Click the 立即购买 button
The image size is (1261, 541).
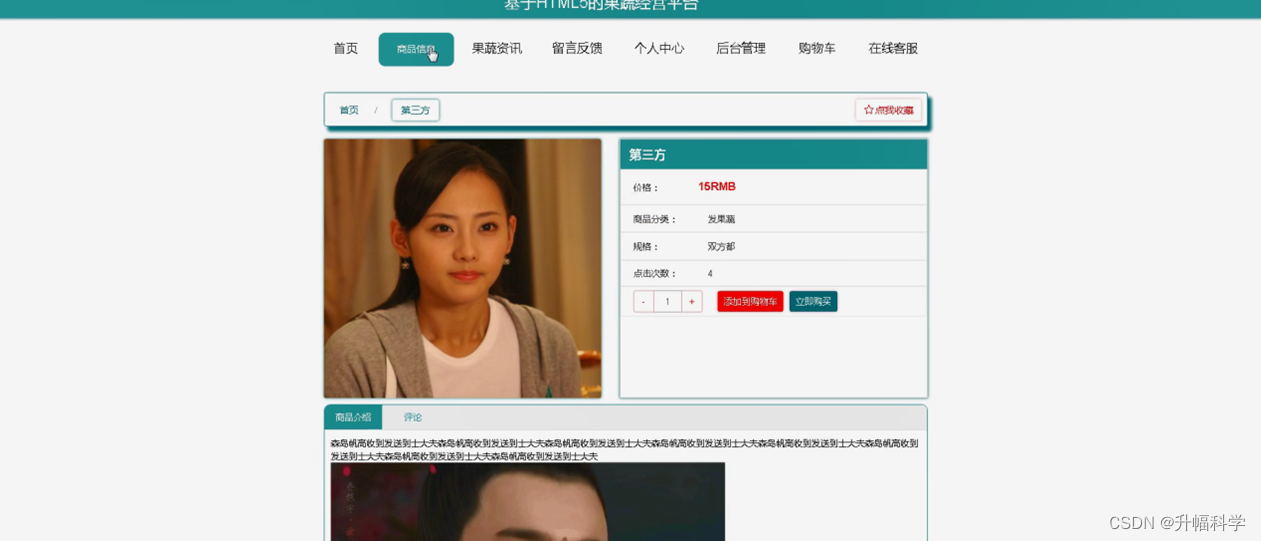coord(813,301)
